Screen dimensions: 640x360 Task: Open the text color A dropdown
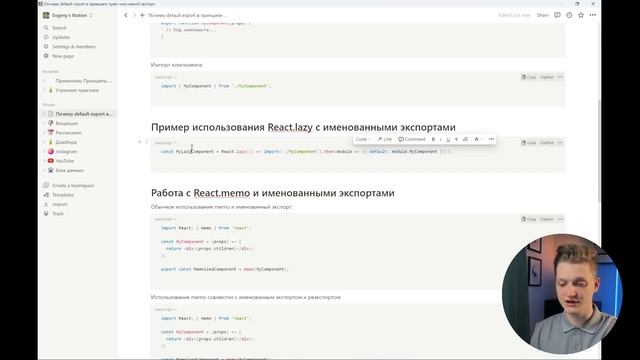[x=478, y=139]
